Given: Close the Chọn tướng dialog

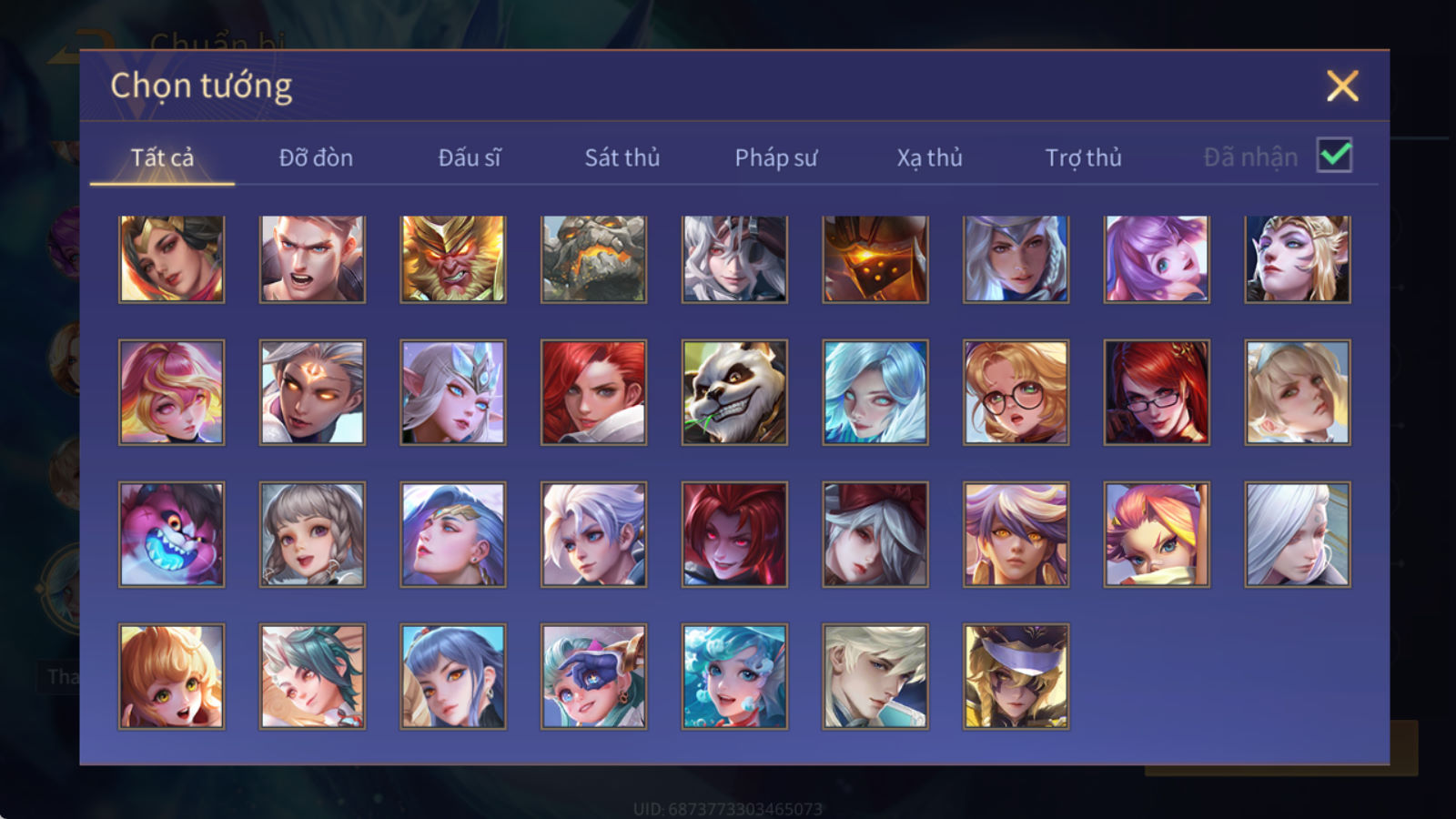Looking at the screenshot, I should tap(1342, 86).
